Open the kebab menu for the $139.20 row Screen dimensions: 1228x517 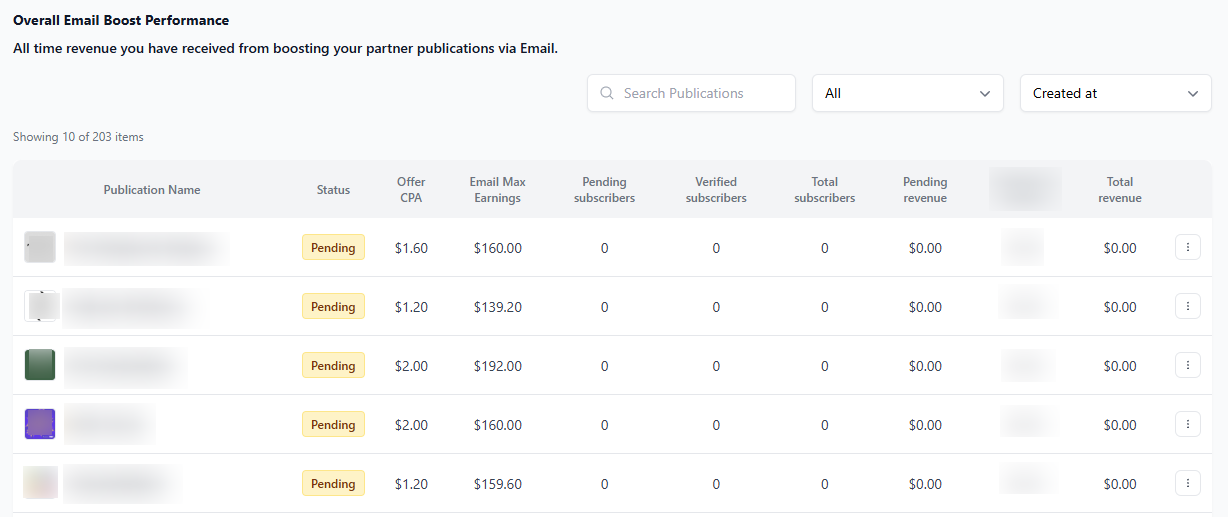(1187, 307)
